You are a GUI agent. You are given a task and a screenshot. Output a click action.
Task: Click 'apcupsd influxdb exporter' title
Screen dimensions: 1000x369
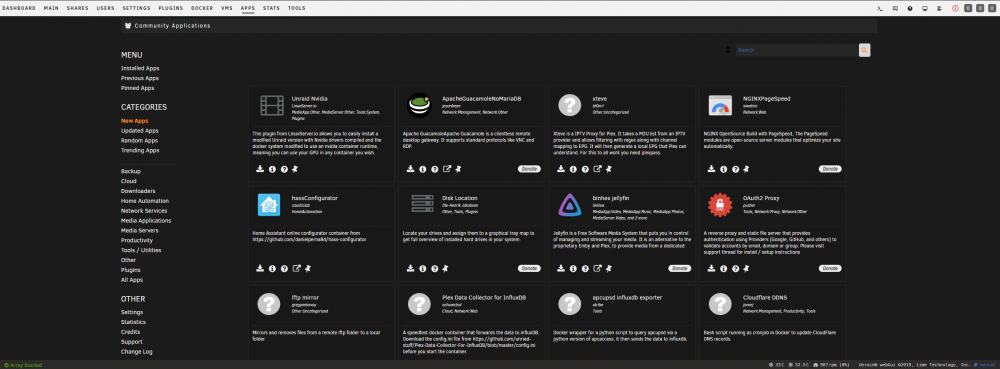627,298
